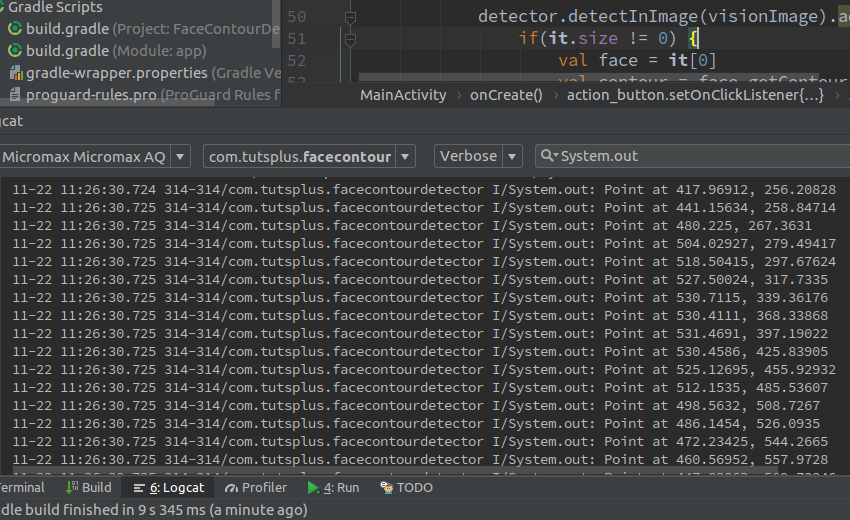Click the process dropdown arrow button
The height and width of the screenshot is (520, 850).
(405, 157)
